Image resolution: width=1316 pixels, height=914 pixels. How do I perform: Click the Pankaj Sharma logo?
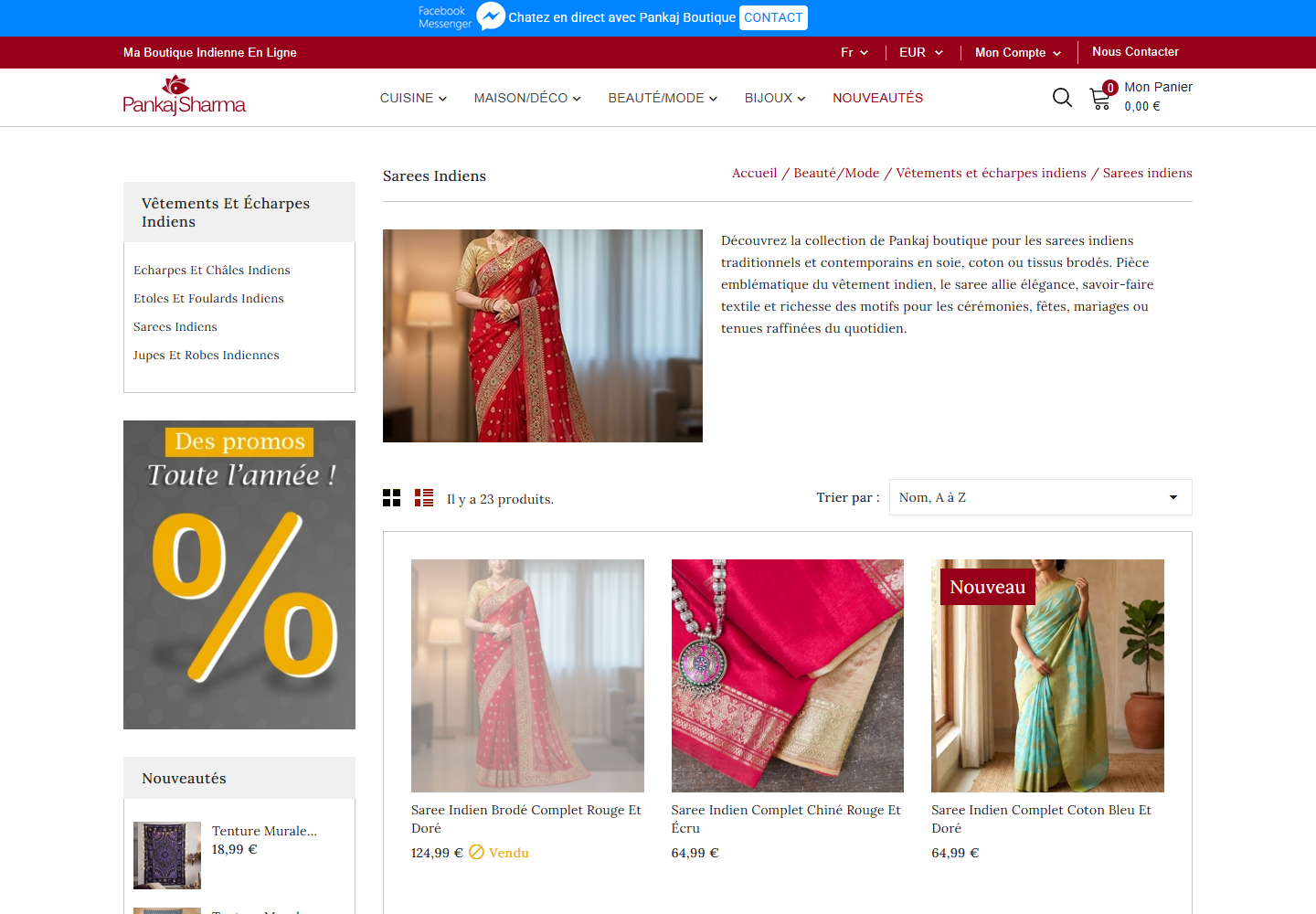coord(185,95)
